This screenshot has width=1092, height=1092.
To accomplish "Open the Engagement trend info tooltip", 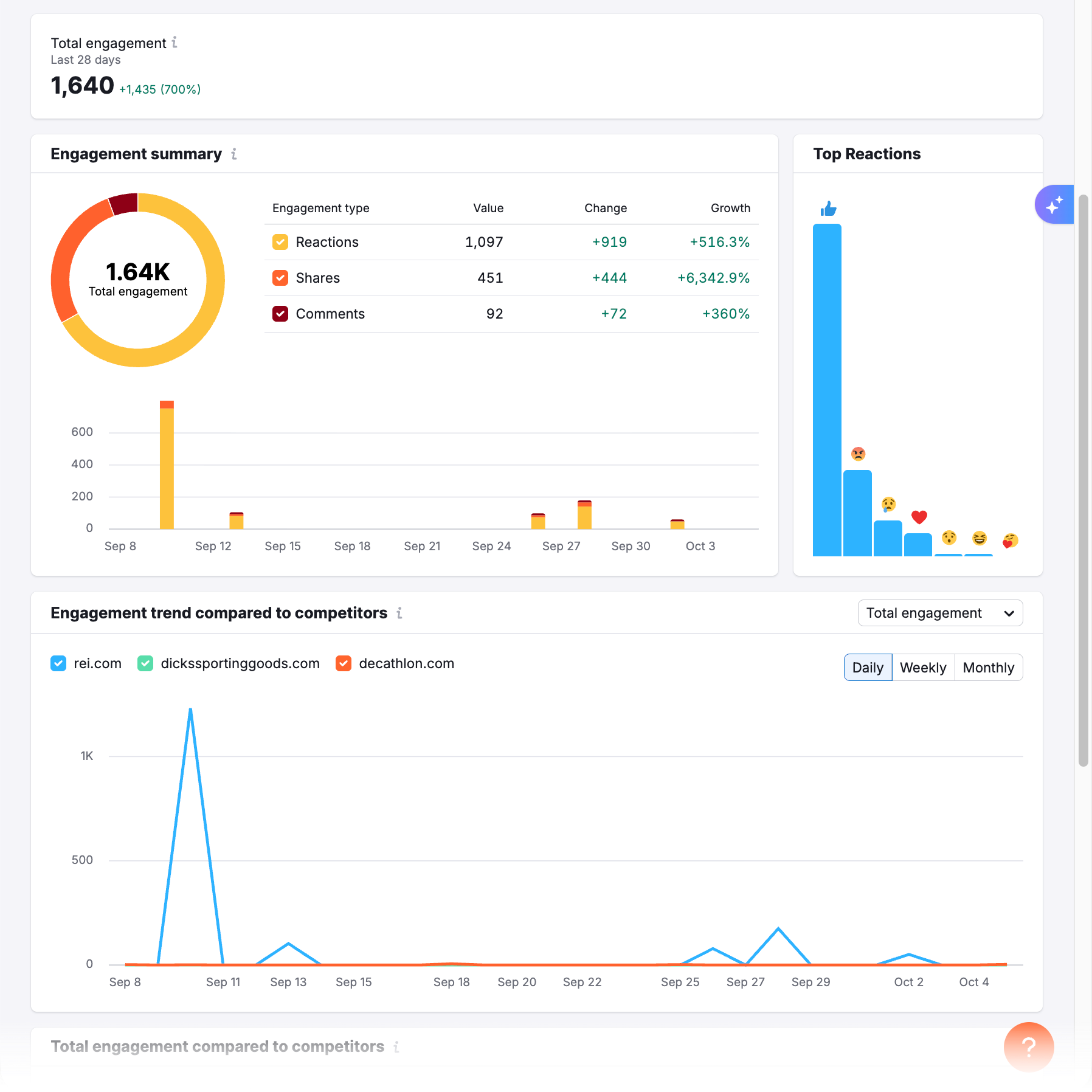I will [x=399, y=613].
